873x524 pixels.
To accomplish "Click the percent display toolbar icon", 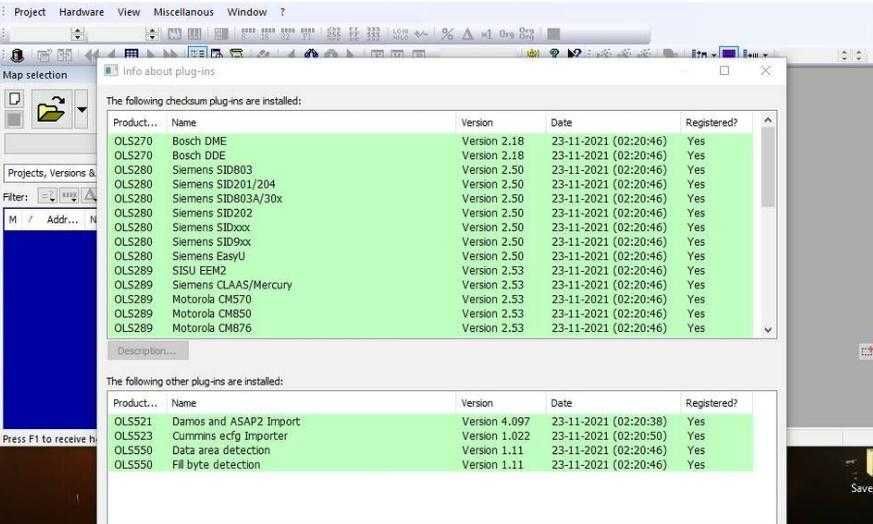I will click(x=447, y=34).
